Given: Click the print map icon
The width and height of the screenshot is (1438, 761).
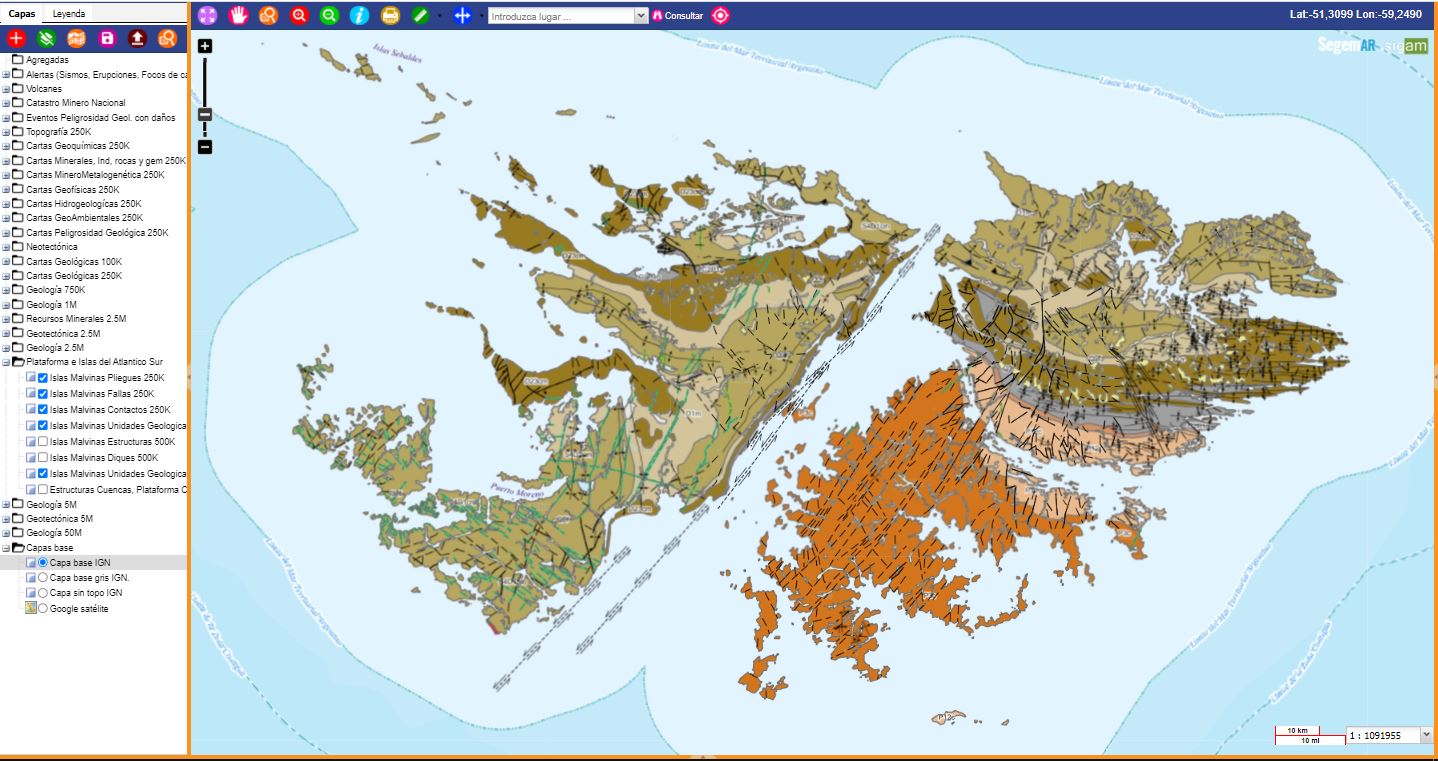Looking at the screenshot, I should (x=388, y=15).
